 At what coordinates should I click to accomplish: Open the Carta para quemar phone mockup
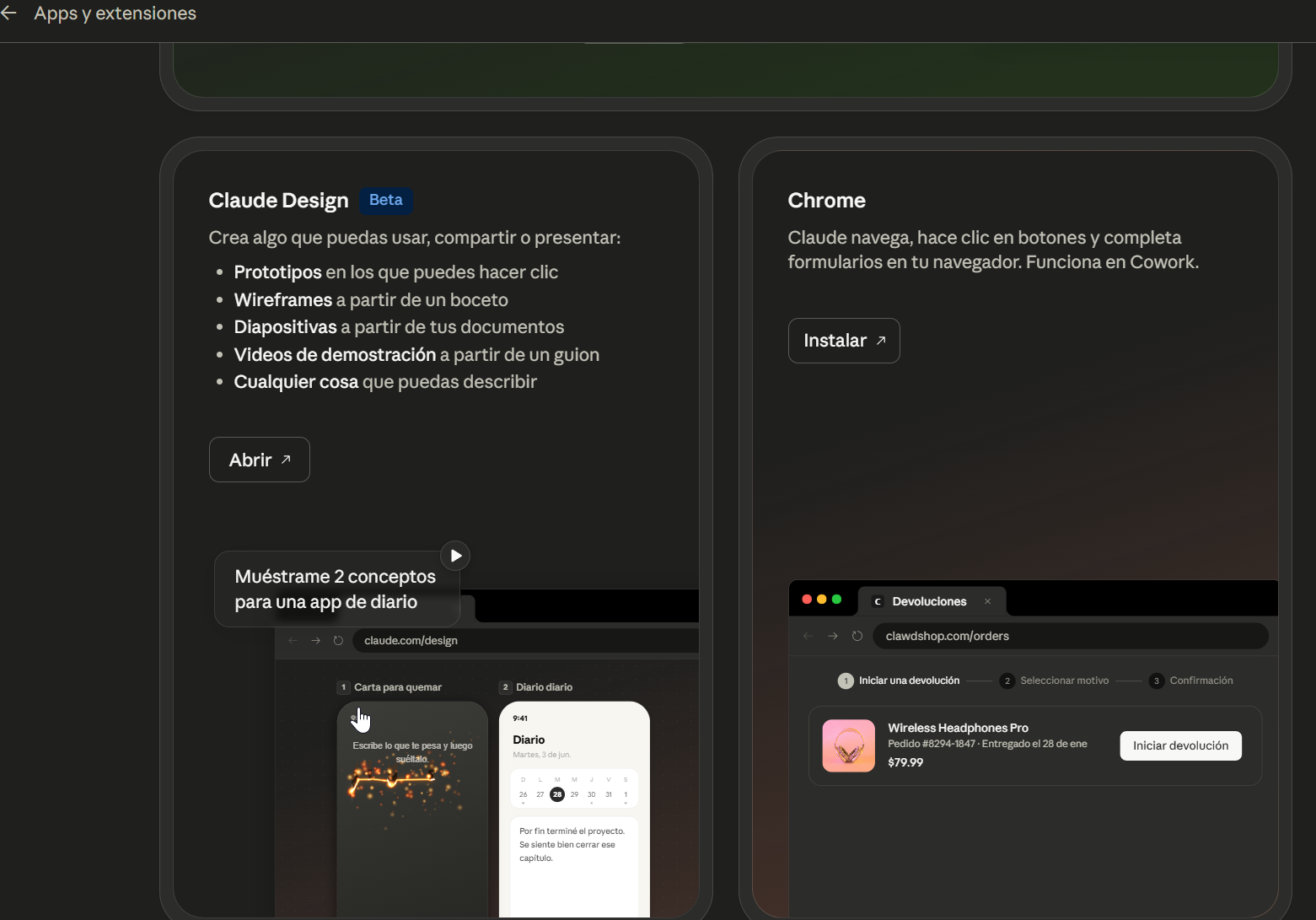[x=412, y=810]
